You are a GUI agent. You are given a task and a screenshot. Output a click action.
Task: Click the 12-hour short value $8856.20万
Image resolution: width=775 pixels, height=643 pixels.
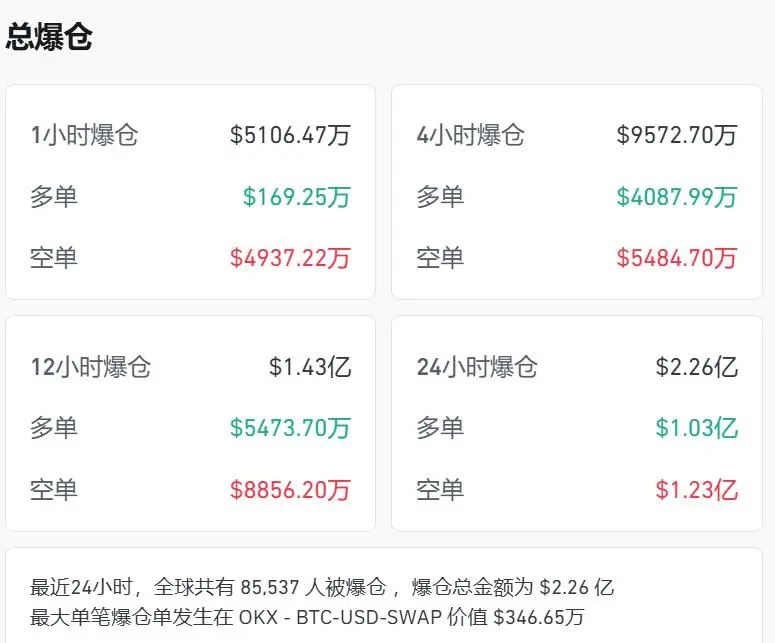[290, 489]
